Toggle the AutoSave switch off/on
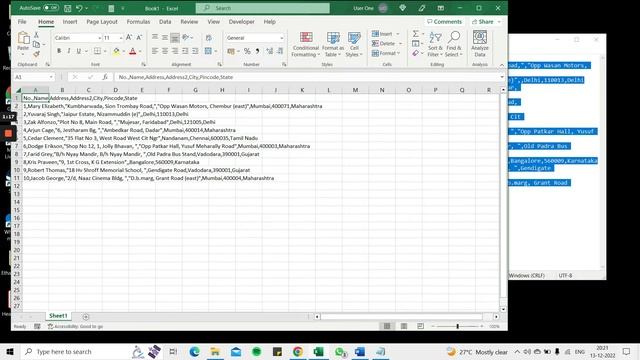 coord(51,8)
